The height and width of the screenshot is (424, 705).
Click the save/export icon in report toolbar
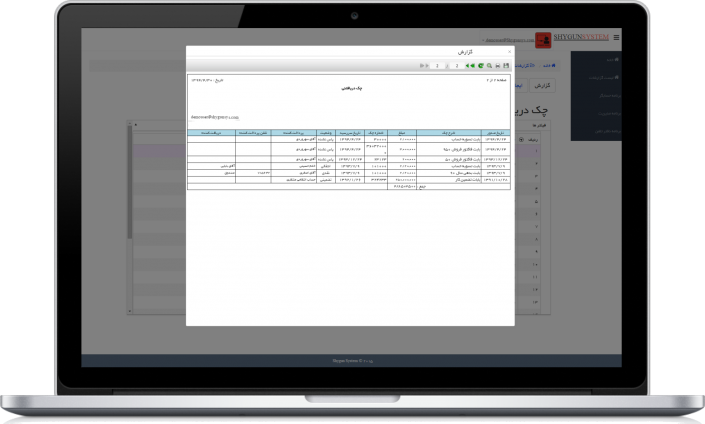(x=507, y=66)
